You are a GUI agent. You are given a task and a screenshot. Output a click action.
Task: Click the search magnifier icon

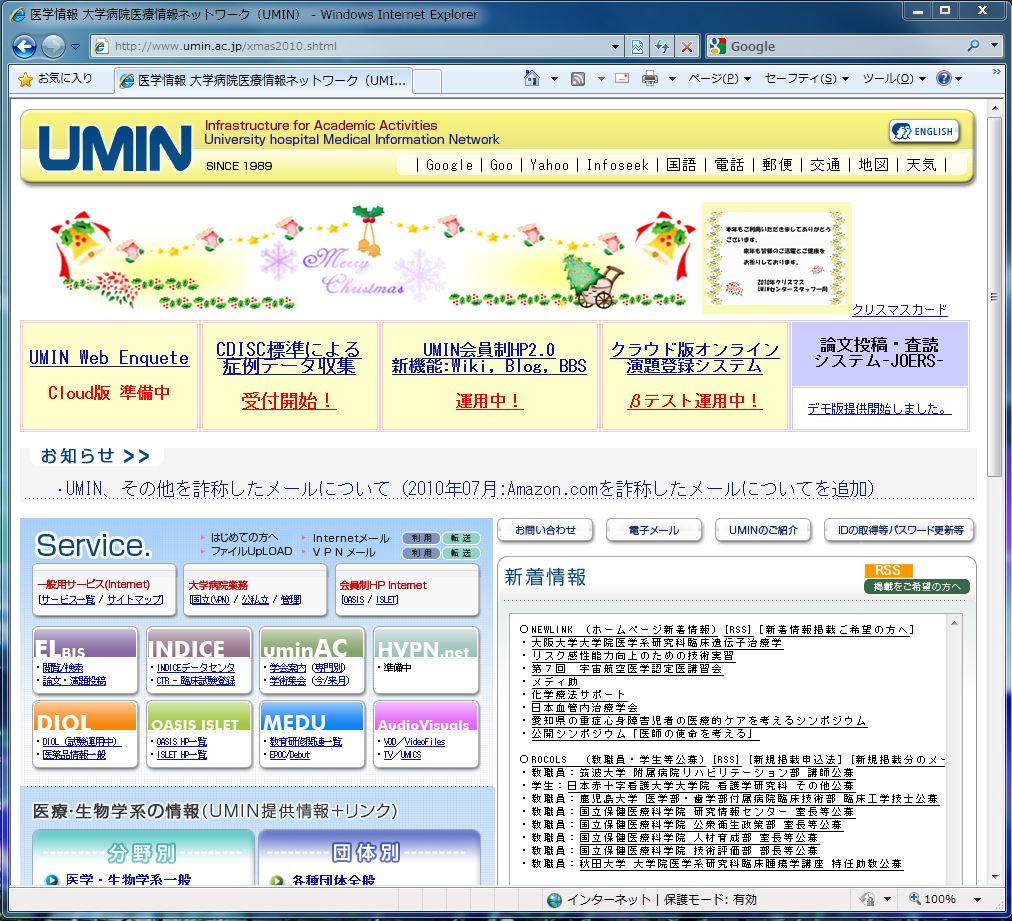[973, 46]
